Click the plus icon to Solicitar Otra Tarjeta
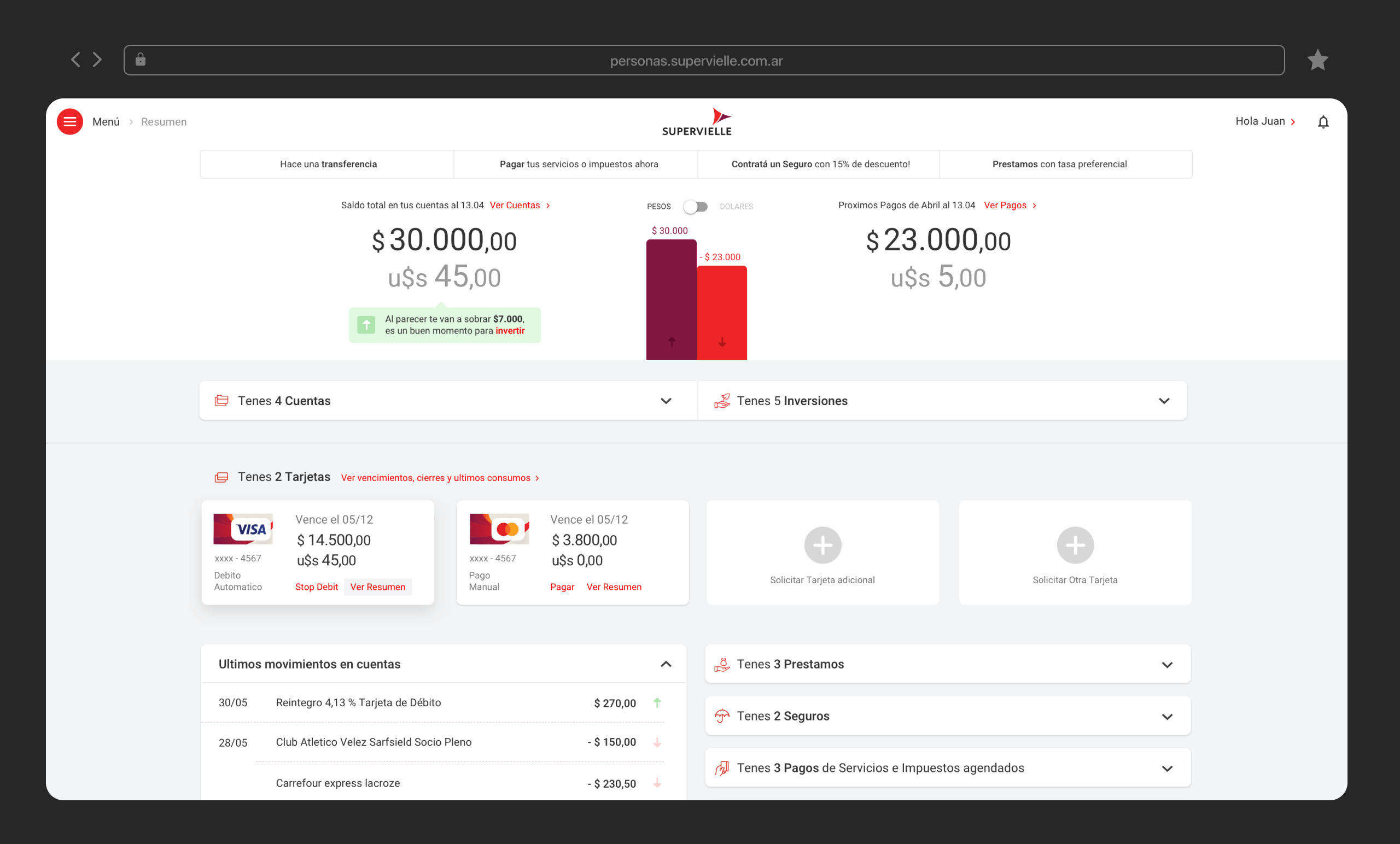 (1075, 544)
